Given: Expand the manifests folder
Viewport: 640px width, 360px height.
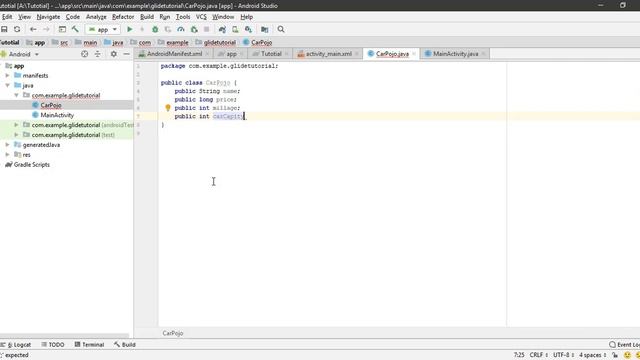Looking at the screenshot, I should click(x=7, y=76).
